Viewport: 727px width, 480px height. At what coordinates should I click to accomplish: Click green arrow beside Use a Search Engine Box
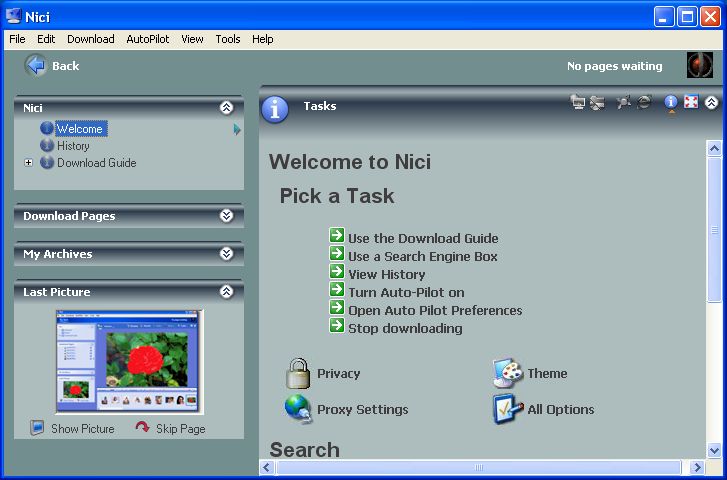pyautogui.click(x=337, y=253)
